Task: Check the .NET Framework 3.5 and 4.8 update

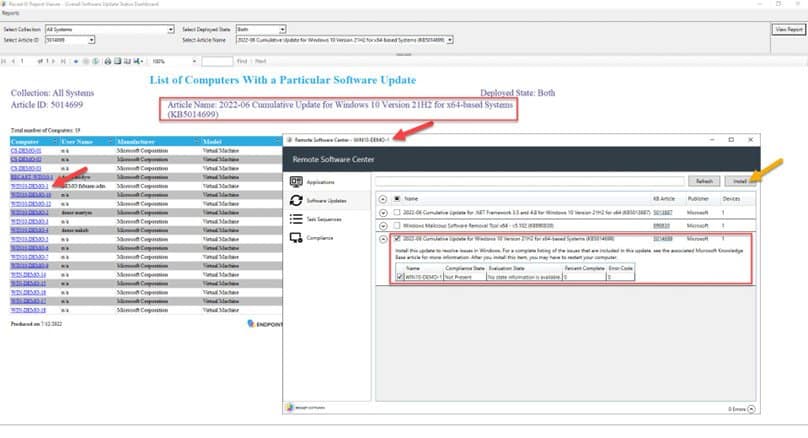Action: [x=397, y=212]
